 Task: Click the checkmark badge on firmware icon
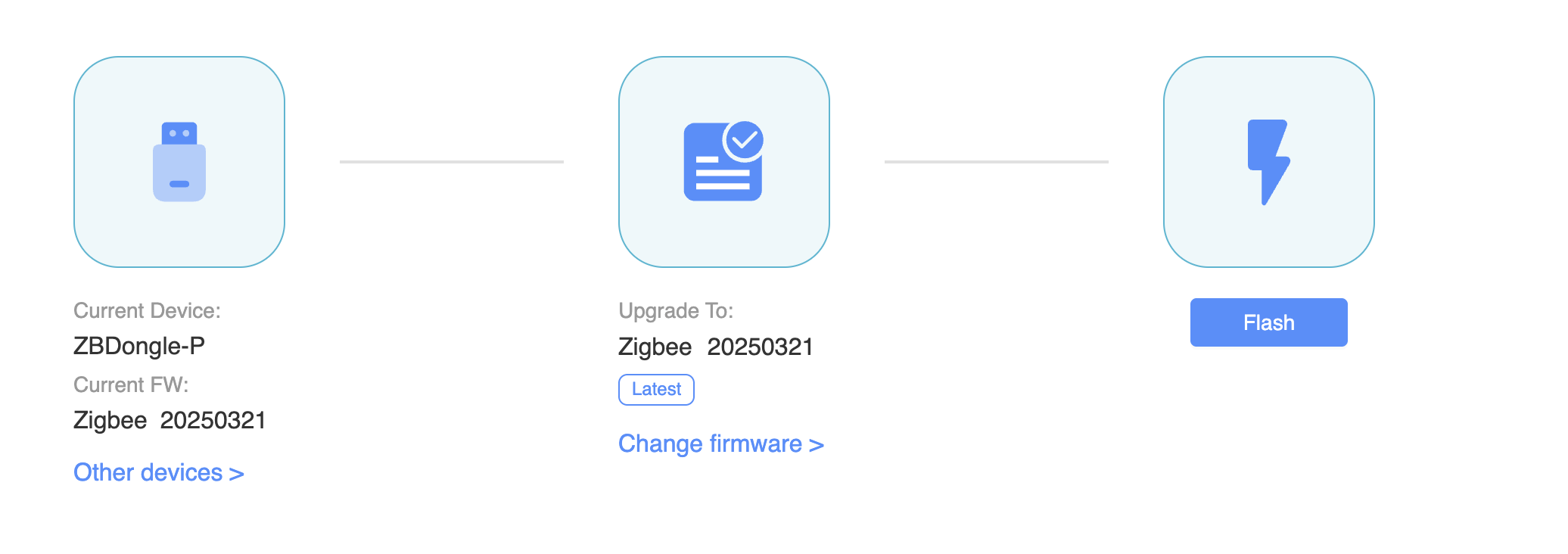(x=744, y=141)
